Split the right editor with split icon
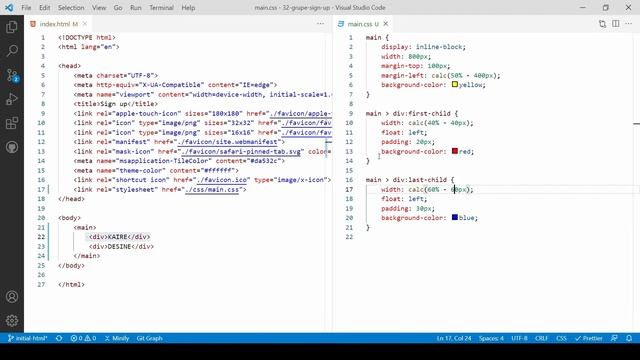This screenshot has height=360, width=640. [x=616, y=24]
